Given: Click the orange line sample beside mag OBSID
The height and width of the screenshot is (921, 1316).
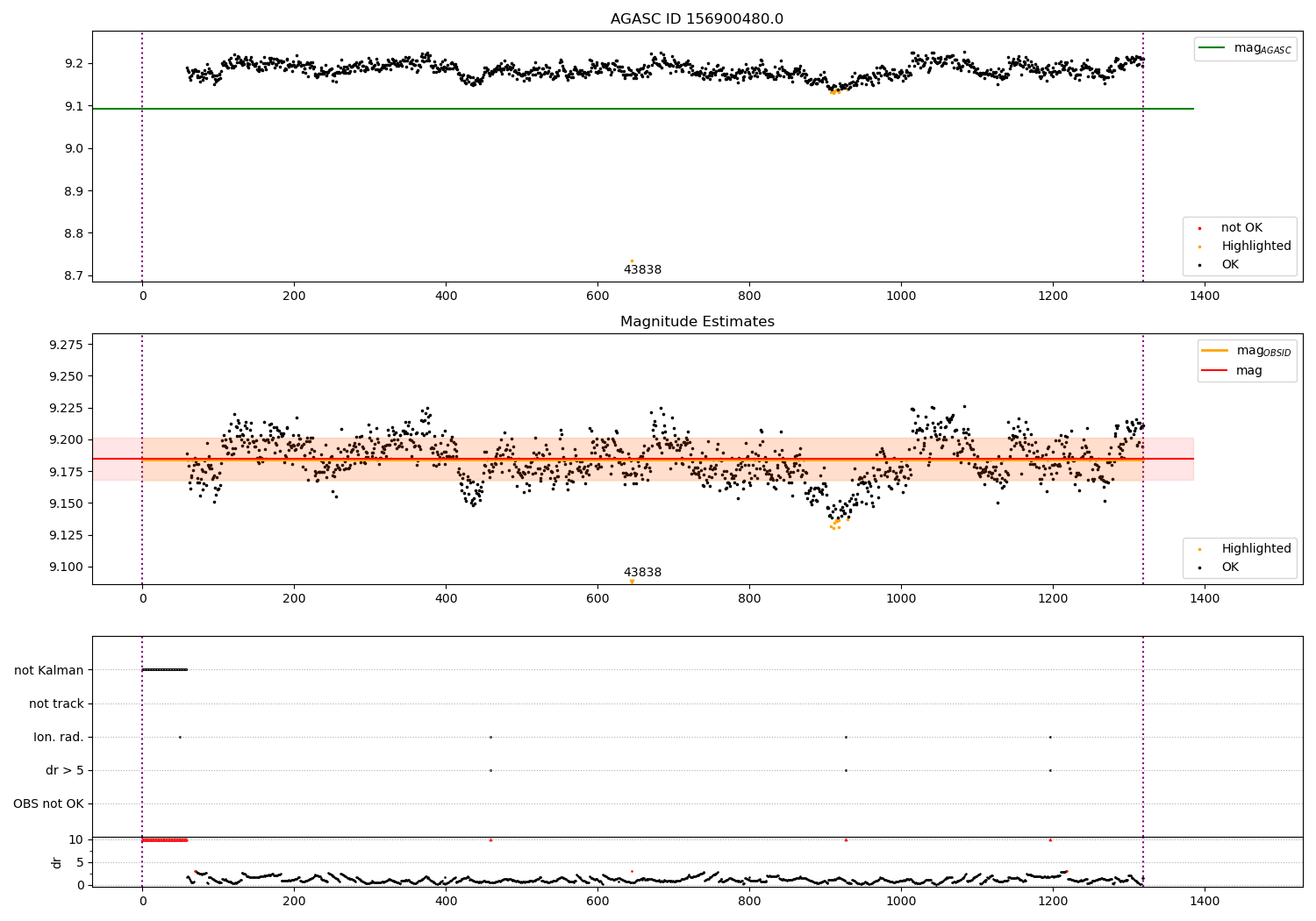Looking at the screenshot, I should point(1214,350).
